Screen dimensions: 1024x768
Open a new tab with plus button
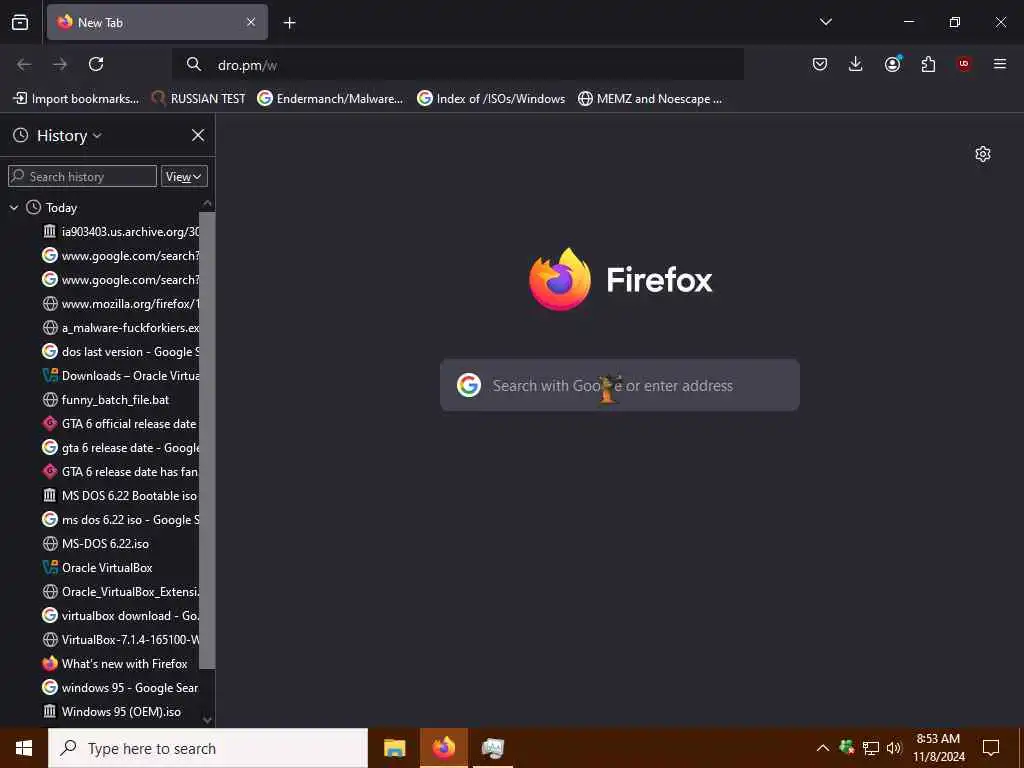click(289, 23)
